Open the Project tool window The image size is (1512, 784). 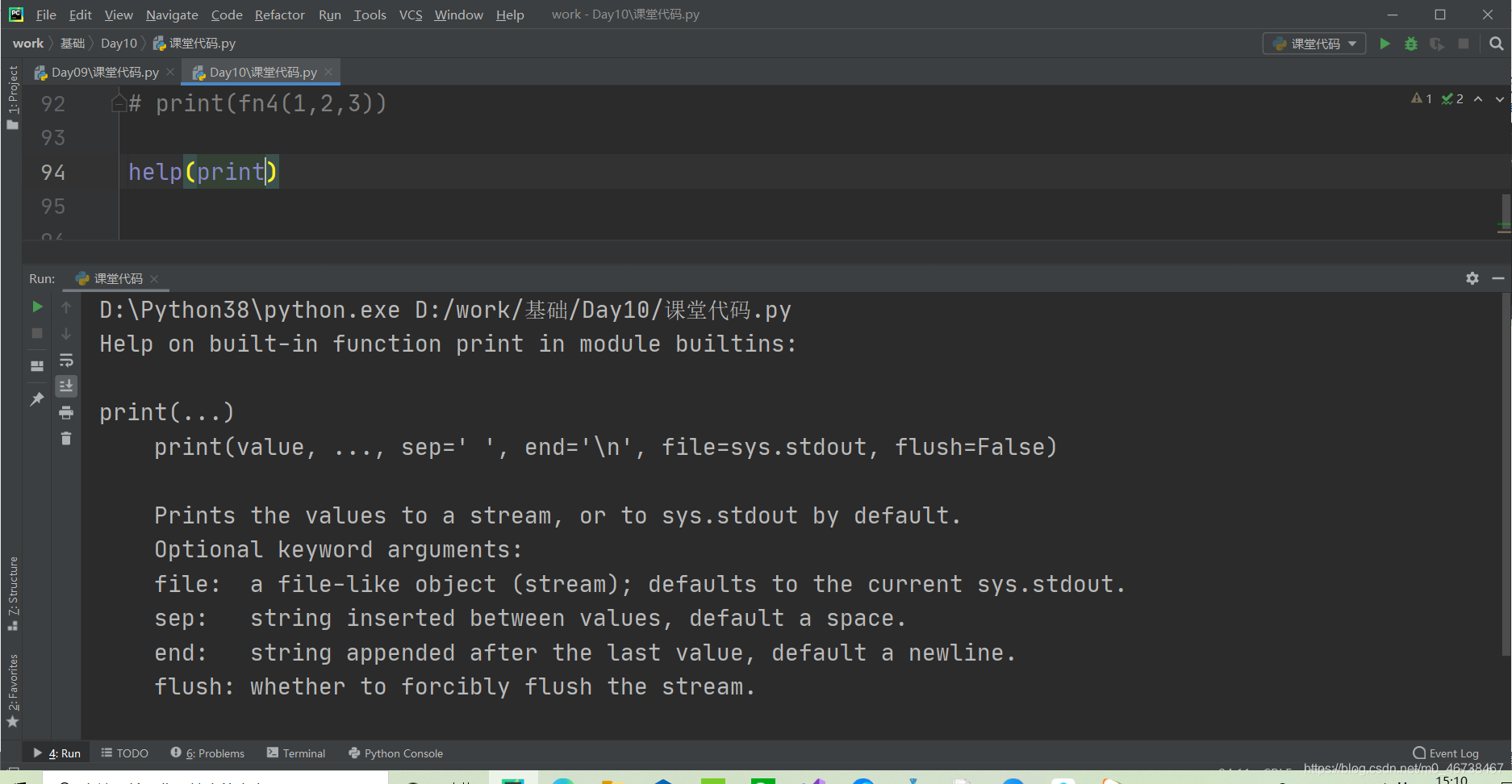coord(12,97)
